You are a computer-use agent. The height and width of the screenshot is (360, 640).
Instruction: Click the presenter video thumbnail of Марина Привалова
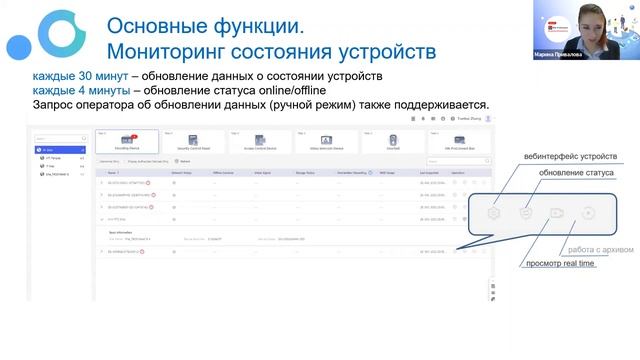[587, 30]
